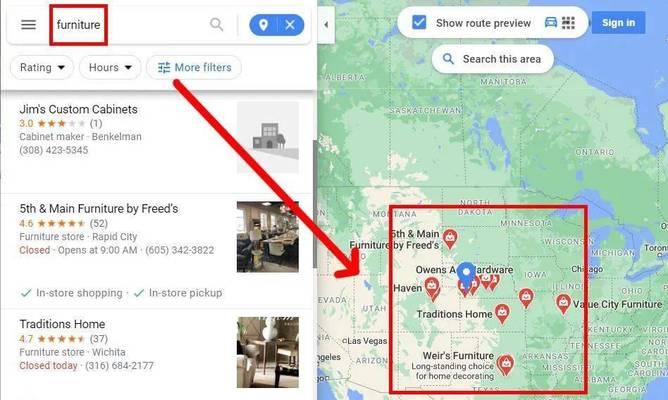This screenshot has height=400, width=668.
Task: Clear search with the X icon
Action: point(290,25)
